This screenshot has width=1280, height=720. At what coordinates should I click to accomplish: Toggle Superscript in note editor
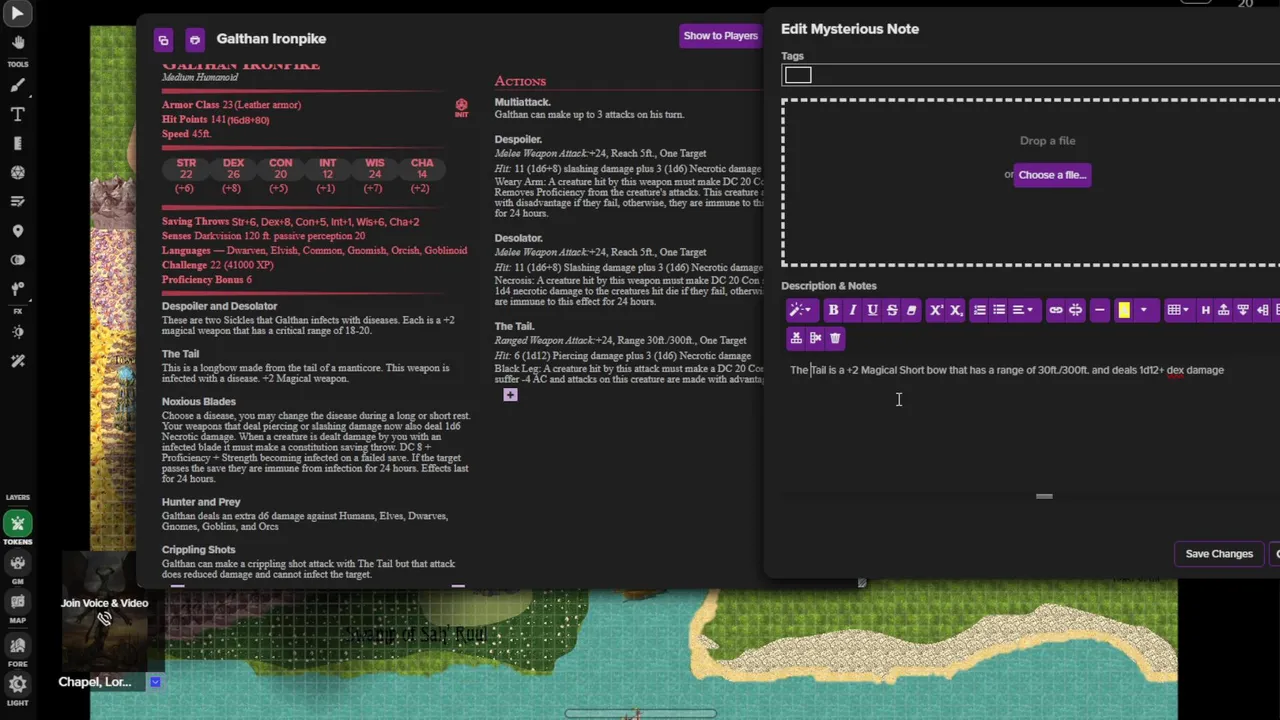[936, 310]
